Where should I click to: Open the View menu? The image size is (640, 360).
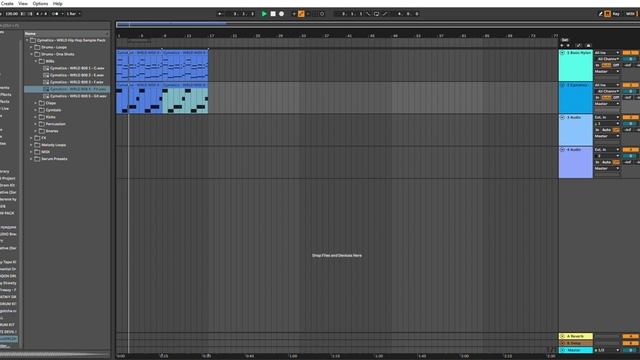coord(23,3)
